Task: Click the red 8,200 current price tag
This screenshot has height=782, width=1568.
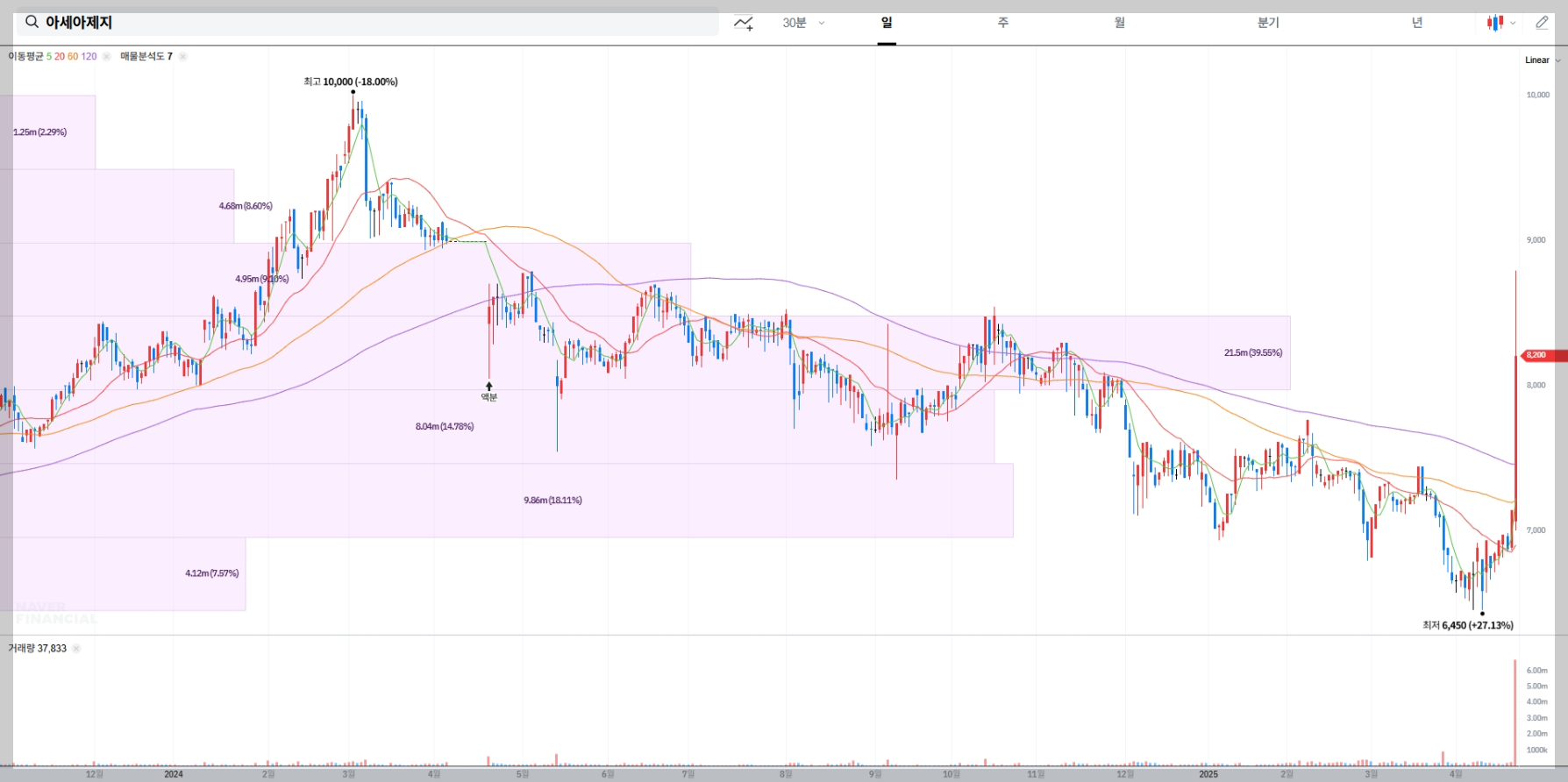Action: pyautogui.click(x=1543, y=355)
